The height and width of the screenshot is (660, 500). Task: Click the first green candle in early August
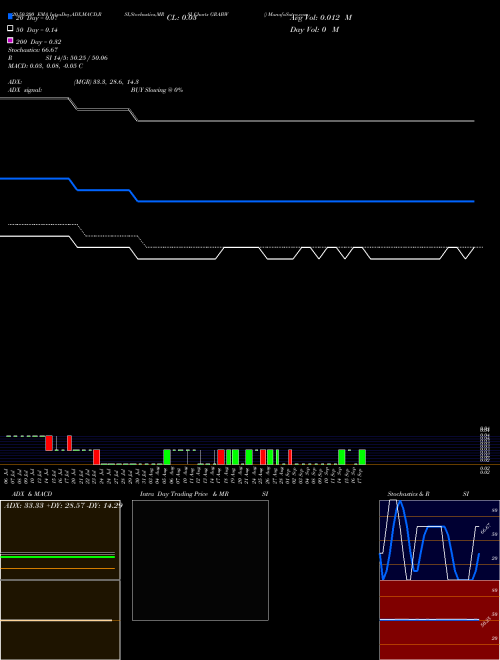pos(167,457)
